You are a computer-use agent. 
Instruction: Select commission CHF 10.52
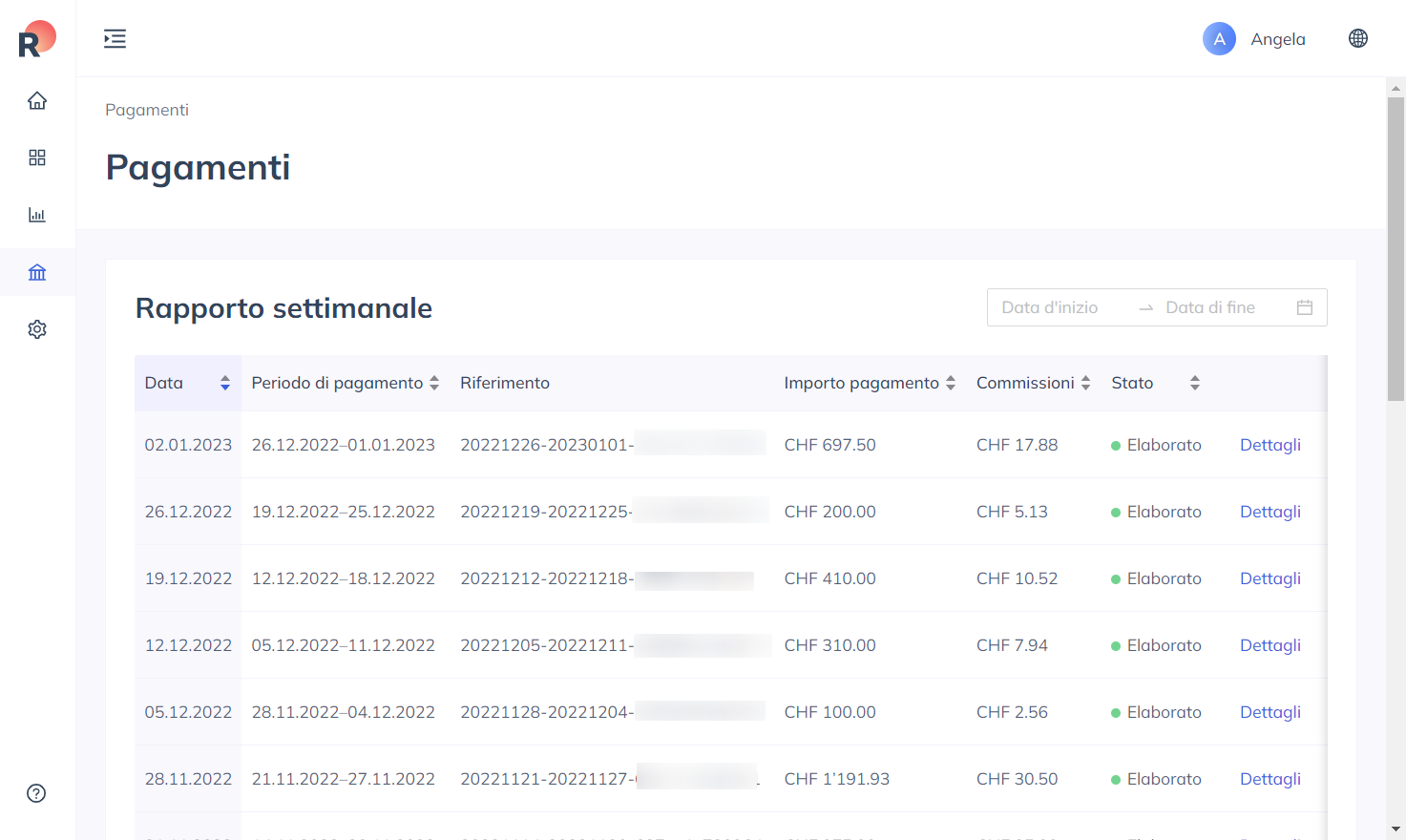(1018, 578)
